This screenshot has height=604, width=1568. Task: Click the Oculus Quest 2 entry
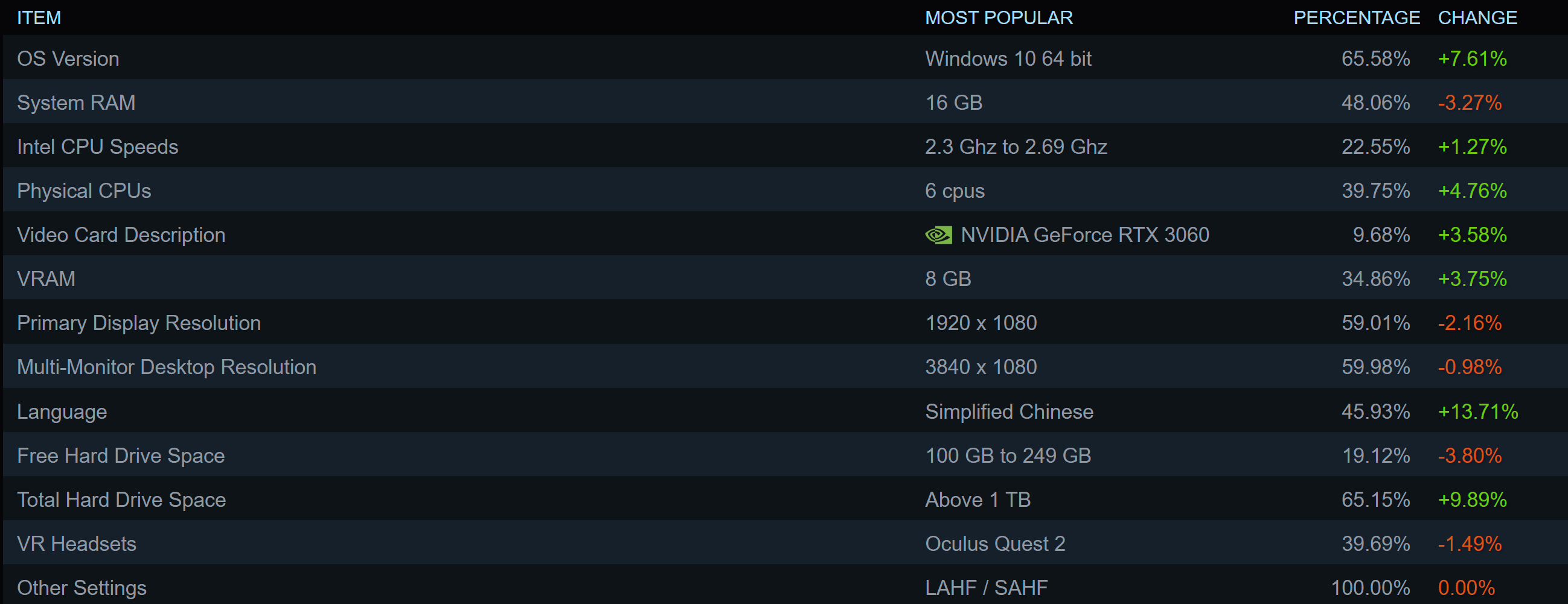point(995,544)
